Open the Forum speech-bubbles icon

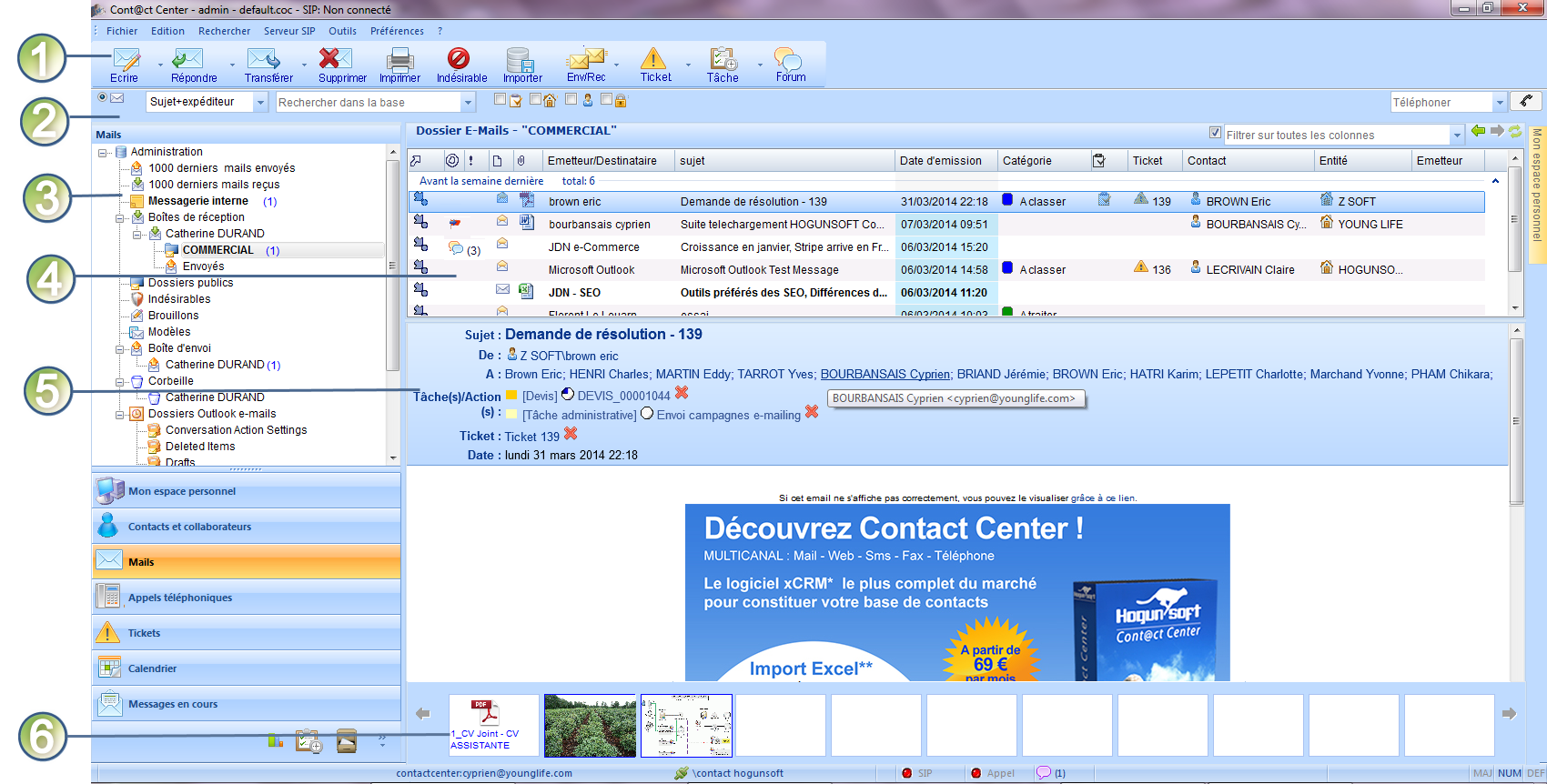click(x=788, y=59)
